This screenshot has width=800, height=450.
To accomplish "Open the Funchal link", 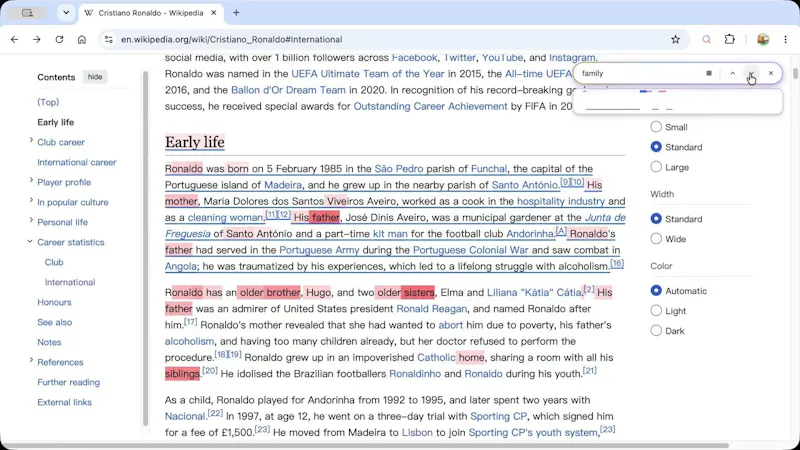I will (x=489, y=168).
